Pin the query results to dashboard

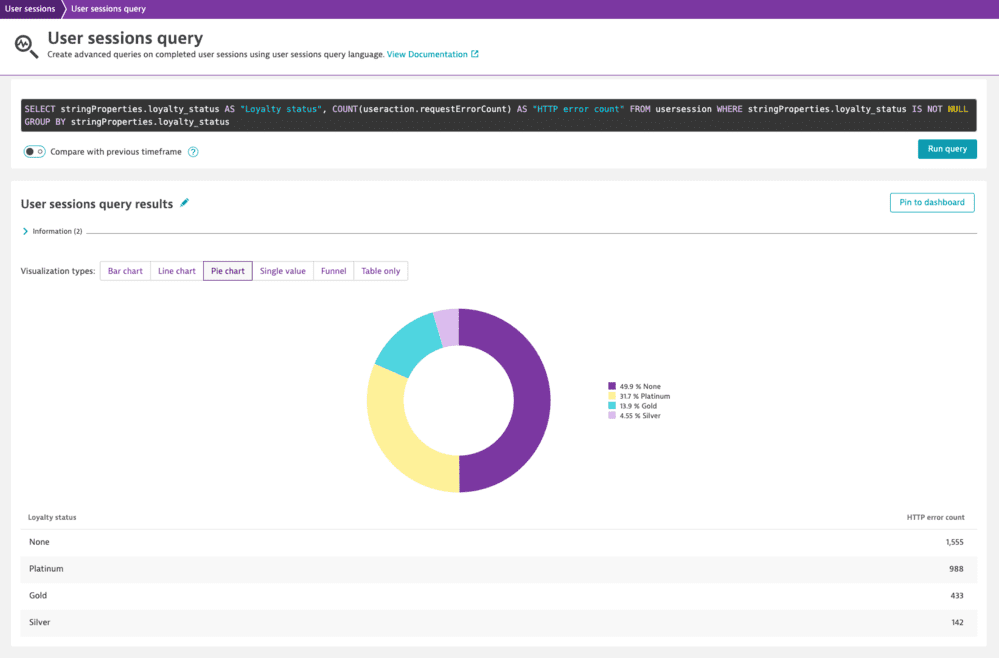(931, 202)
